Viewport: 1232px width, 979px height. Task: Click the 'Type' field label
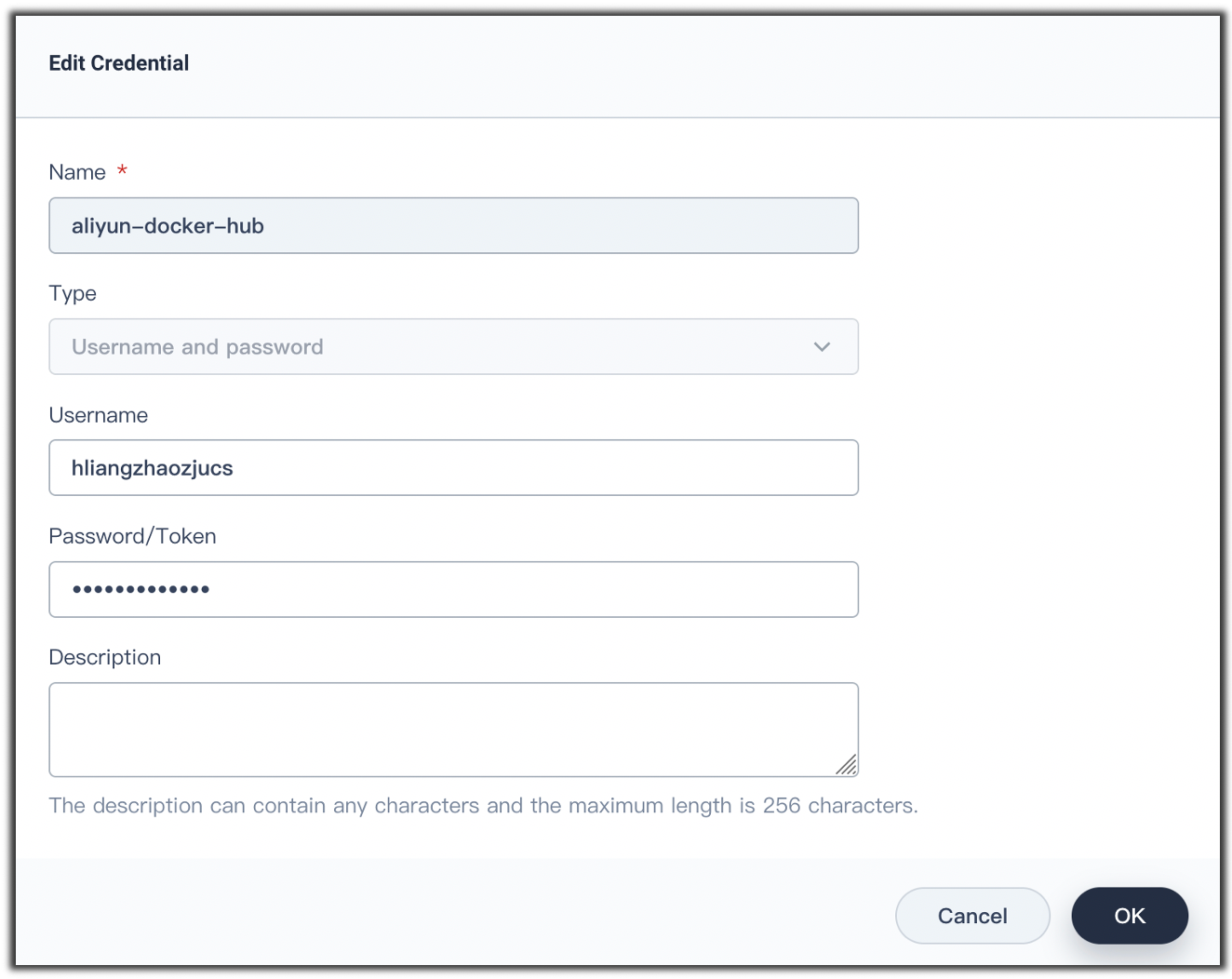click(73, 293)
